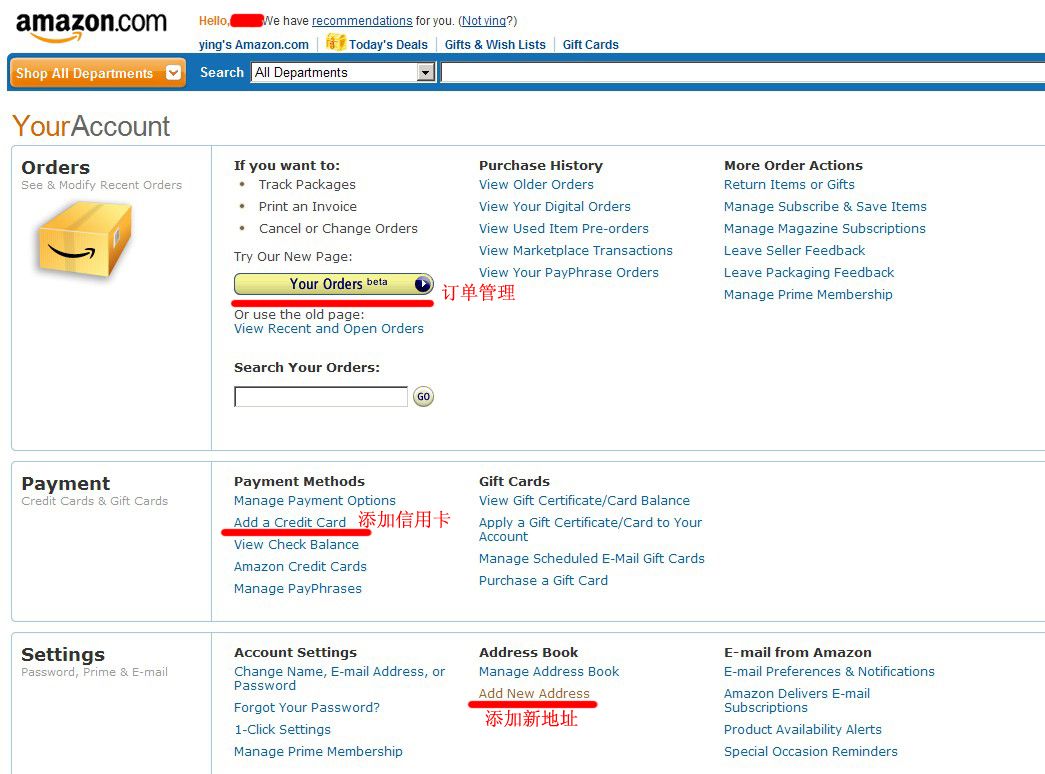Image resolution: width=1045 pixels, height=774 pixels.
Task: Click the round GO button for order search
Action: click(423, 397)
